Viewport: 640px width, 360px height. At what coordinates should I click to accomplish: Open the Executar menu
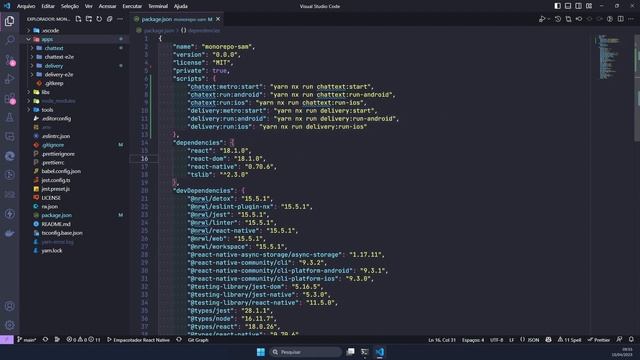pyautogui.click(x=132, y=6)
